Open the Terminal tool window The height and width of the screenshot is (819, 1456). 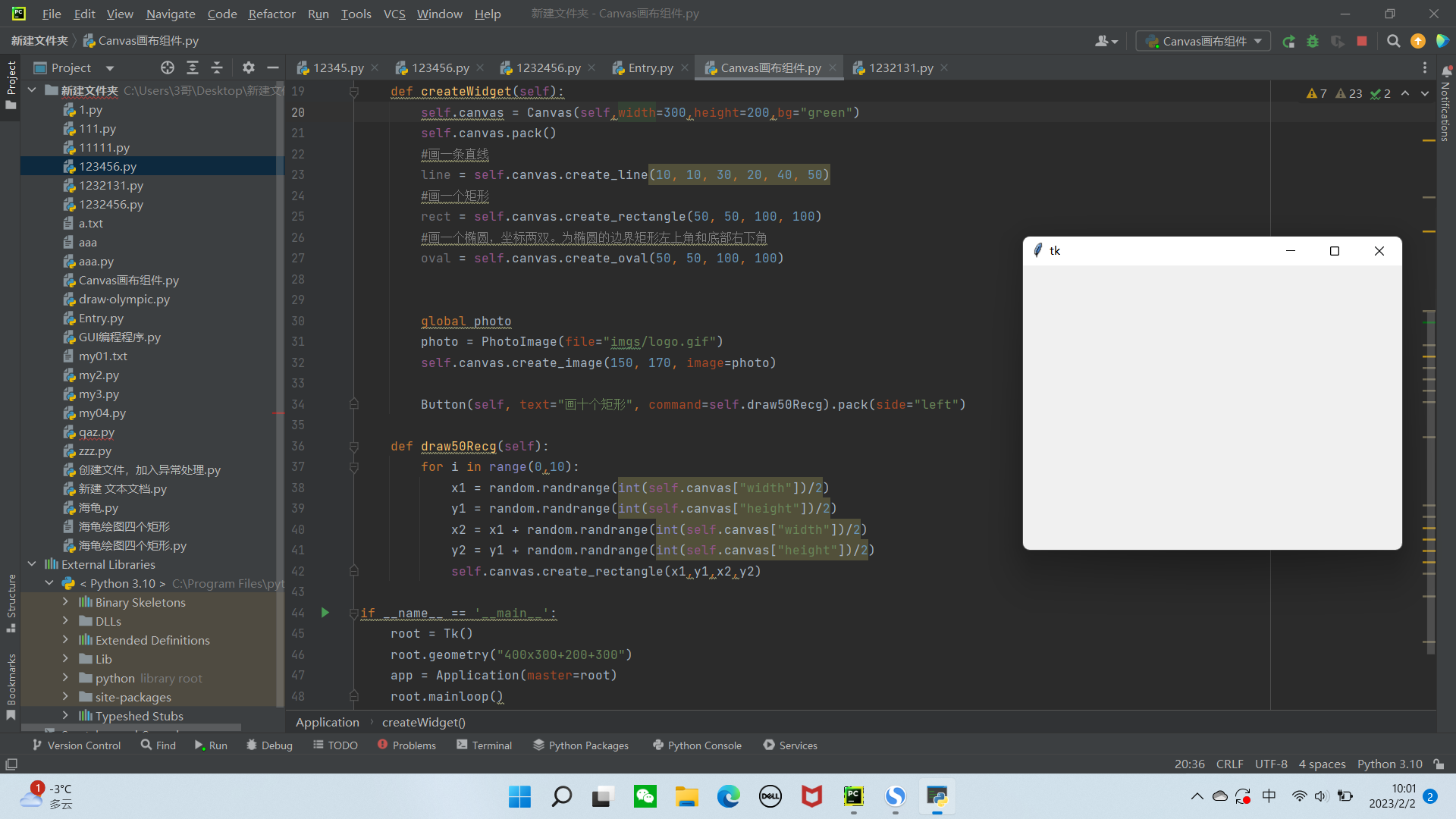tap(485, 745)
